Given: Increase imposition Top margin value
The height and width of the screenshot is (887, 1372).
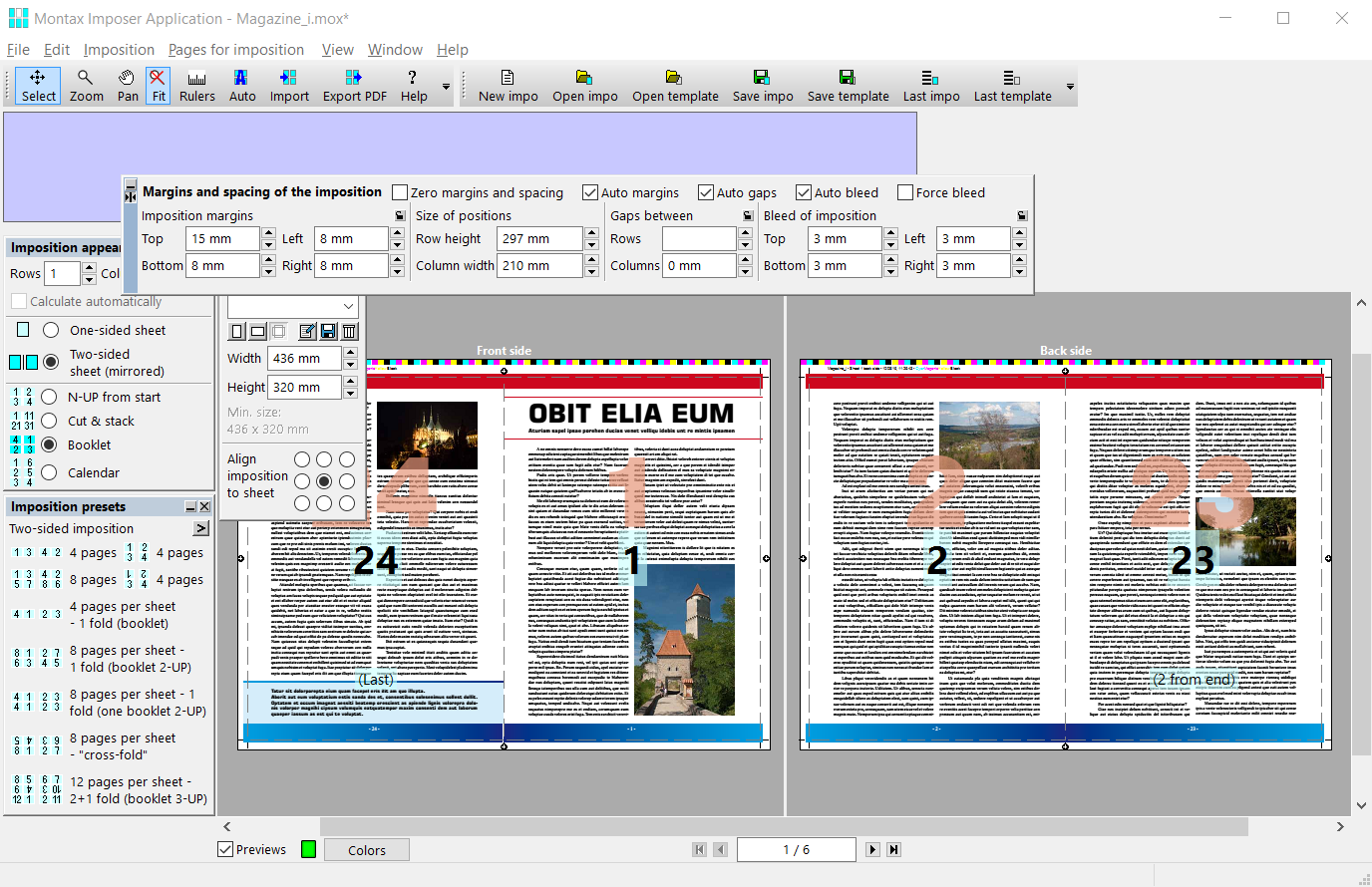Looking at the screenshot, I should (268, 233).
